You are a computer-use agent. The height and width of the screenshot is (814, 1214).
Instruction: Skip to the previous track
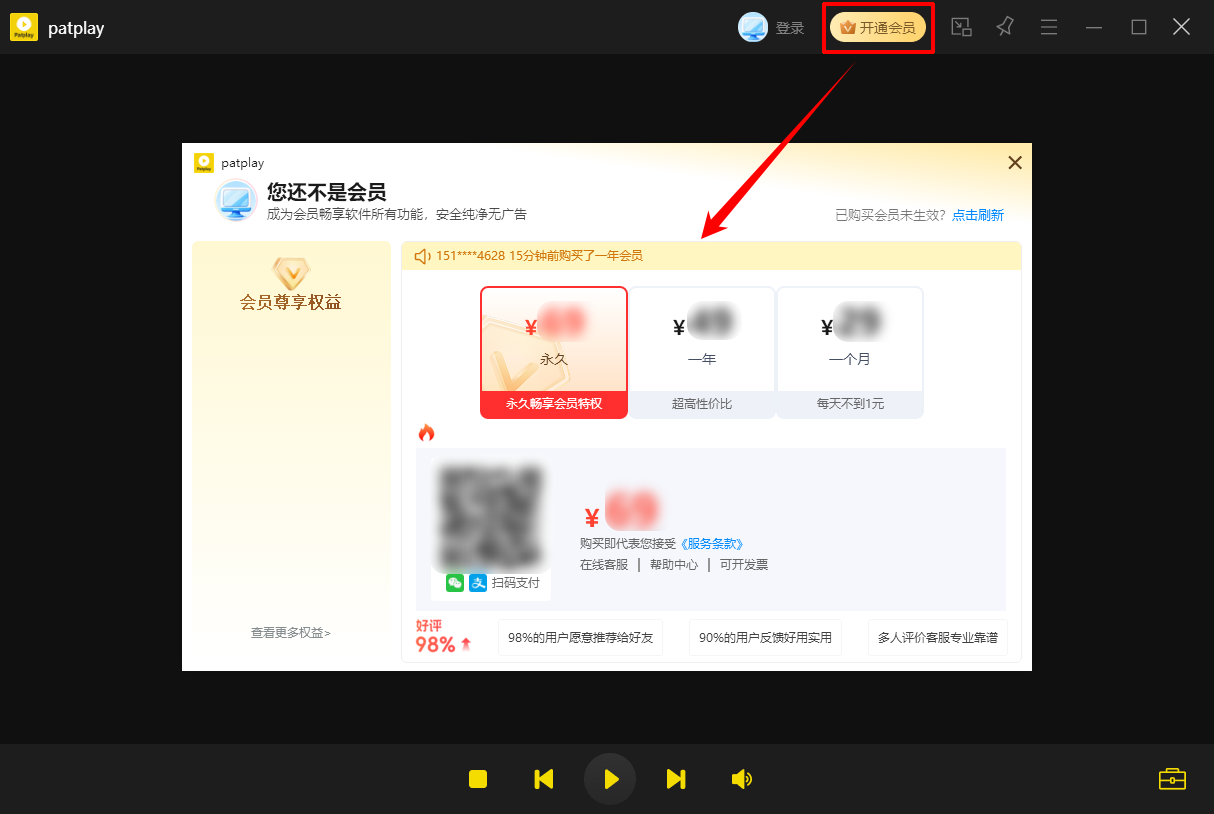point(544,779)
